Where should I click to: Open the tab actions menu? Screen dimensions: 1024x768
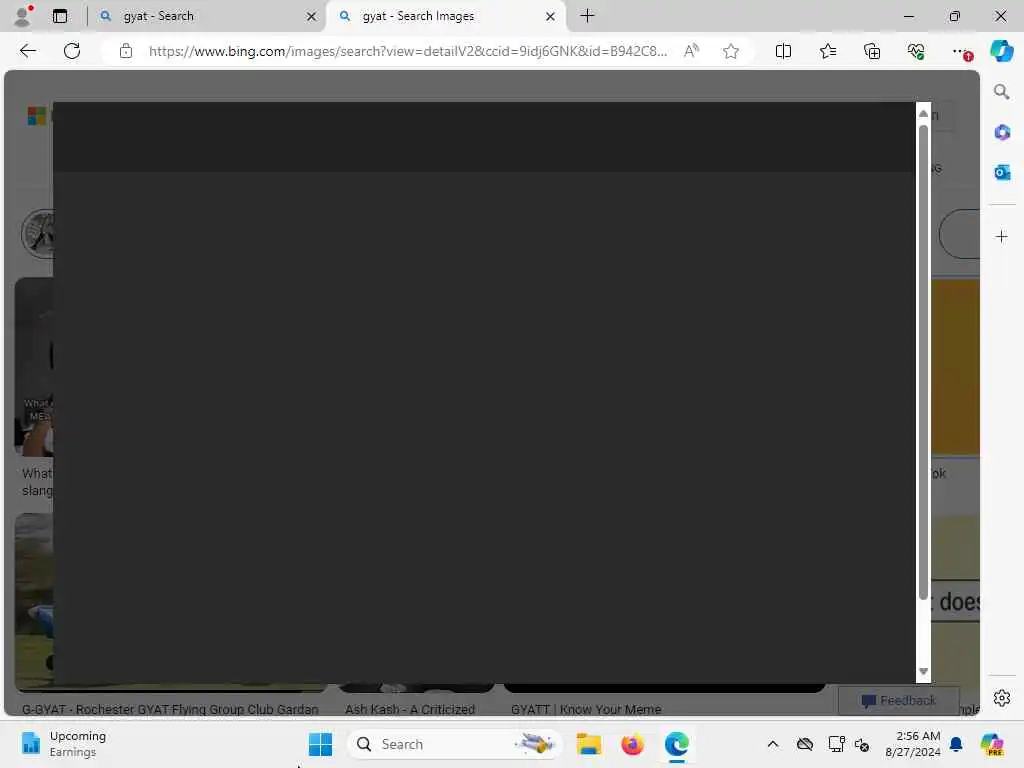click(60, 16)
